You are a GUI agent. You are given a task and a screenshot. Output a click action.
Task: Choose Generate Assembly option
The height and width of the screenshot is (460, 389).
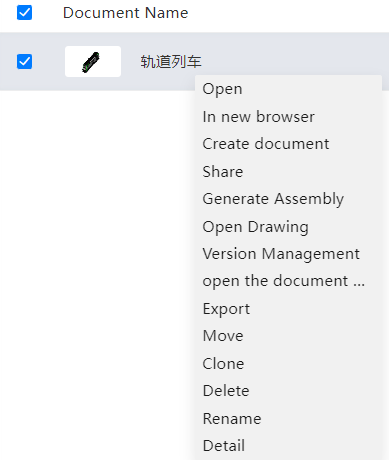tap(273, 199)
